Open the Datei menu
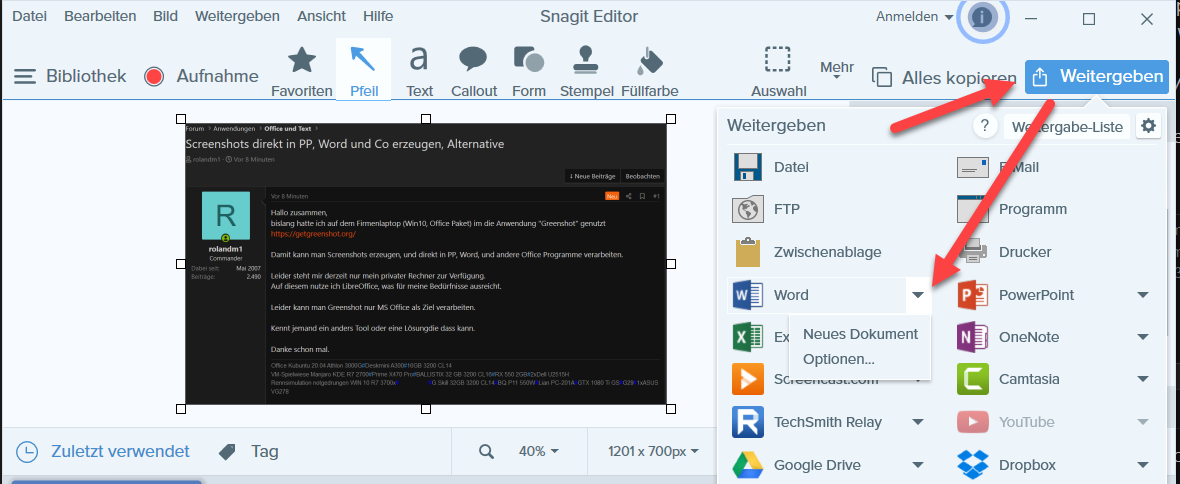 coord(29,16)
